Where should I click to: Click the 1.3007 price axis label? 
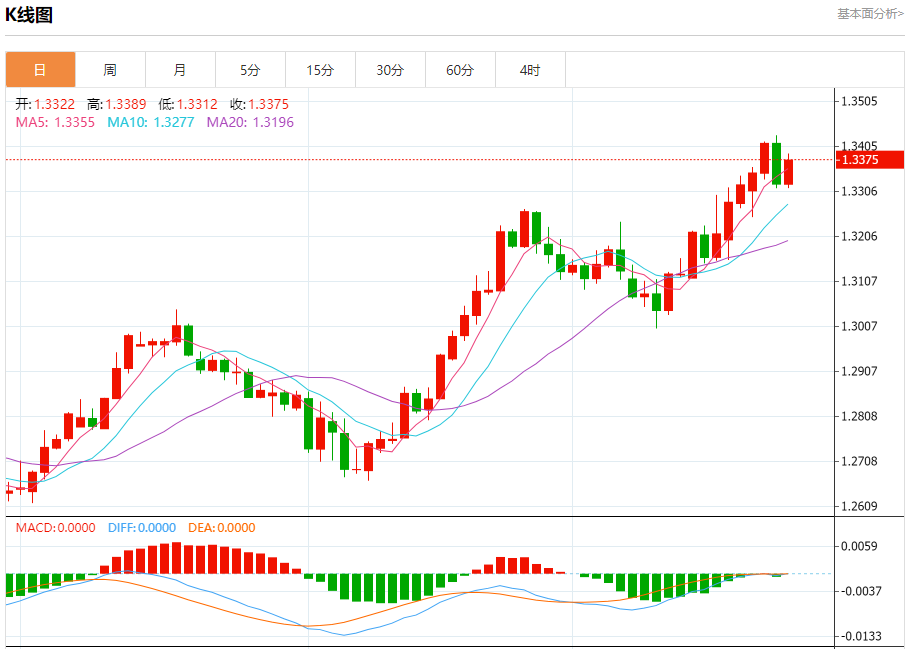click(859, 326)
